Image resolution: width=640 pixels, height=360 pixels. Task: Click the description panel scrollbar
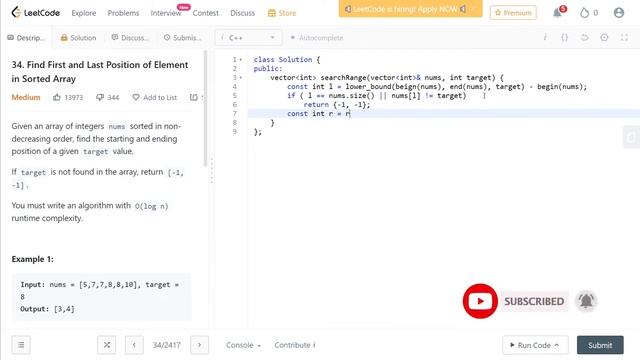click(205, 108)
